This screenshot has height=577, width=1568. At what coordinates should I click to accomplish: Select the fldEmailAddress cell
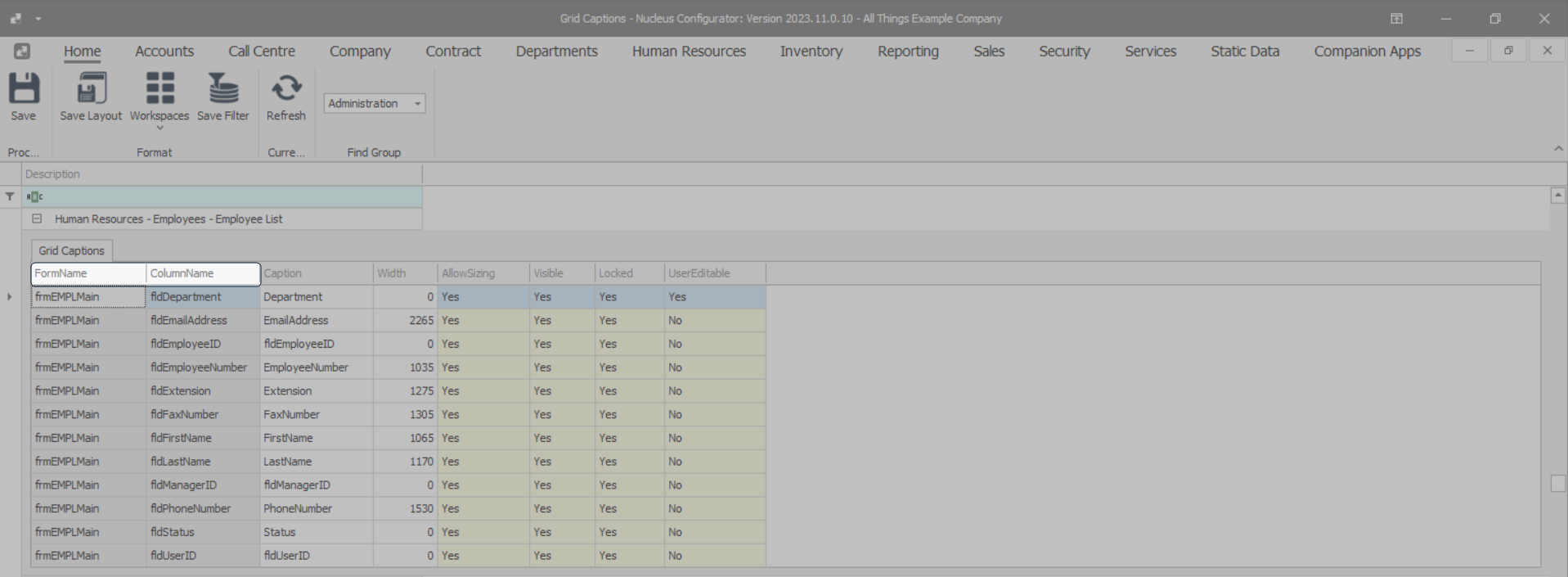pyautogui.click(x=203, y=321)
